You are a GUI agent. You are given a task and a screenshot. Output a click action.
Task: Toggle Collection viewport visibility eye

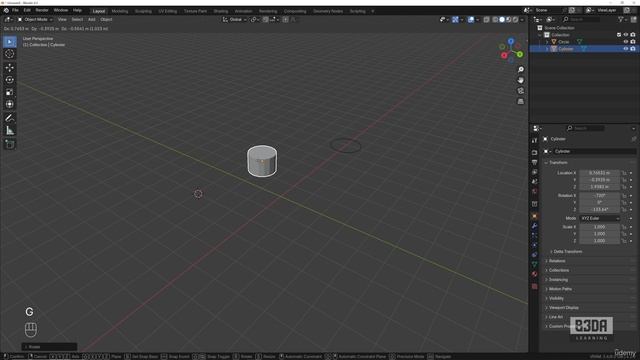(x=626, y=35)
